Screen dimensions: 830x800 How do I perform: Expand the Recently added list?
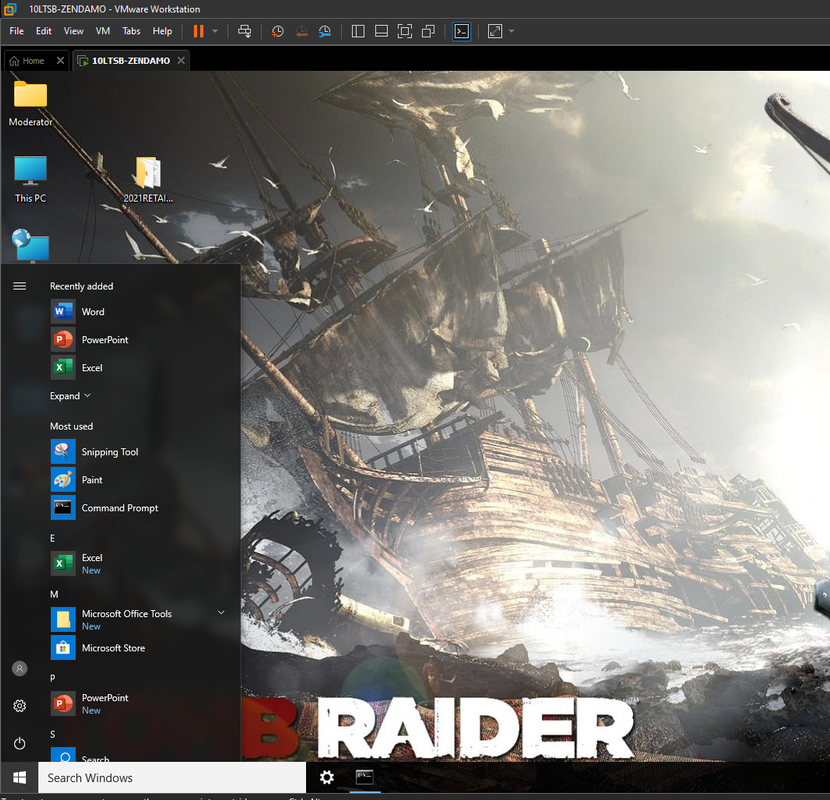pyautogui.click(x=70, y=395)
